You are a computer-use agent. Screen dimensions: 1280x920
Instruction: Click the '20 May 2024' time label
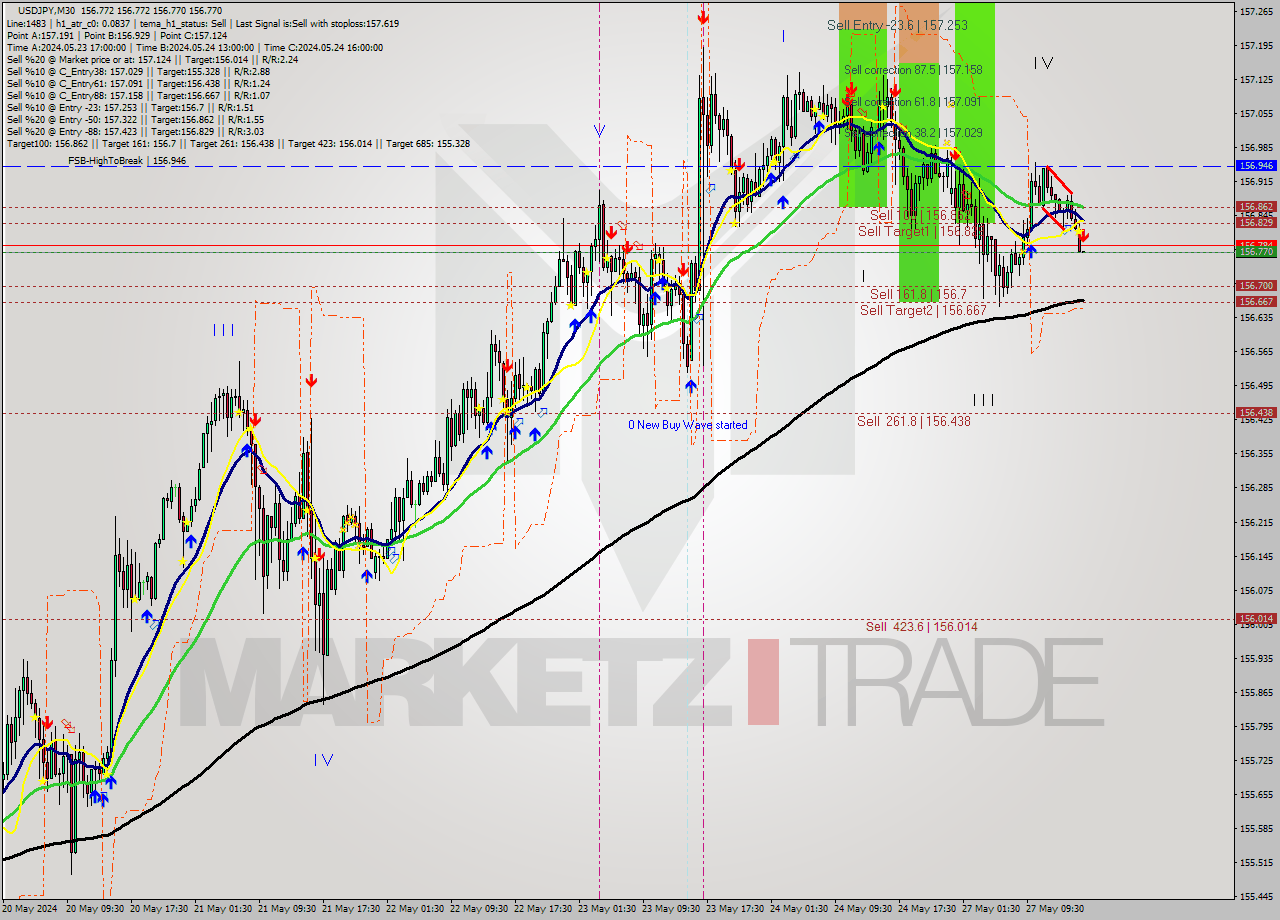point(29,909)
